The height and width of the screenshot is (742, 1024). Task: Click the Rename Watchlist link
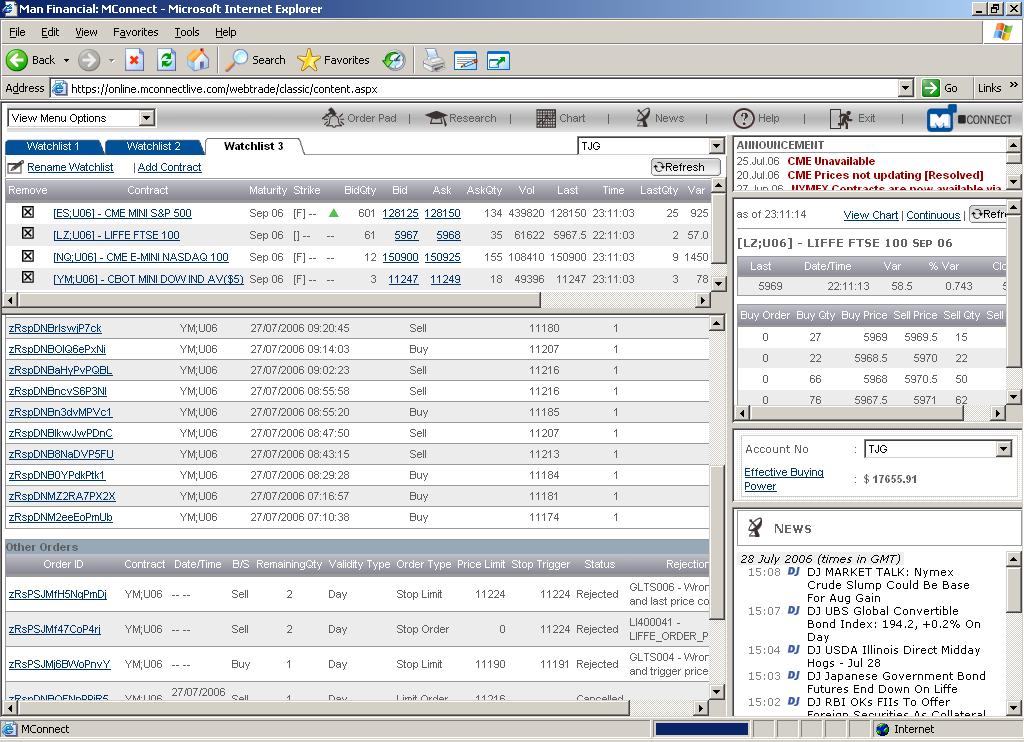pos(71,167)
